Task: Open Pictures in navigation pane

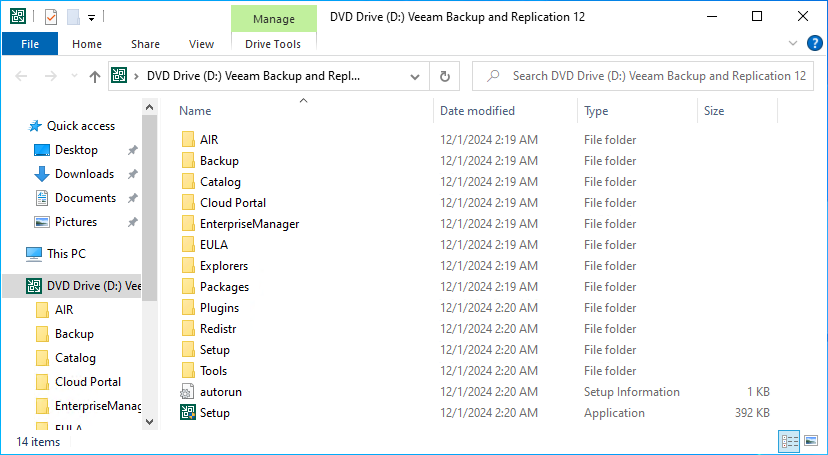Action: (76, 222)
